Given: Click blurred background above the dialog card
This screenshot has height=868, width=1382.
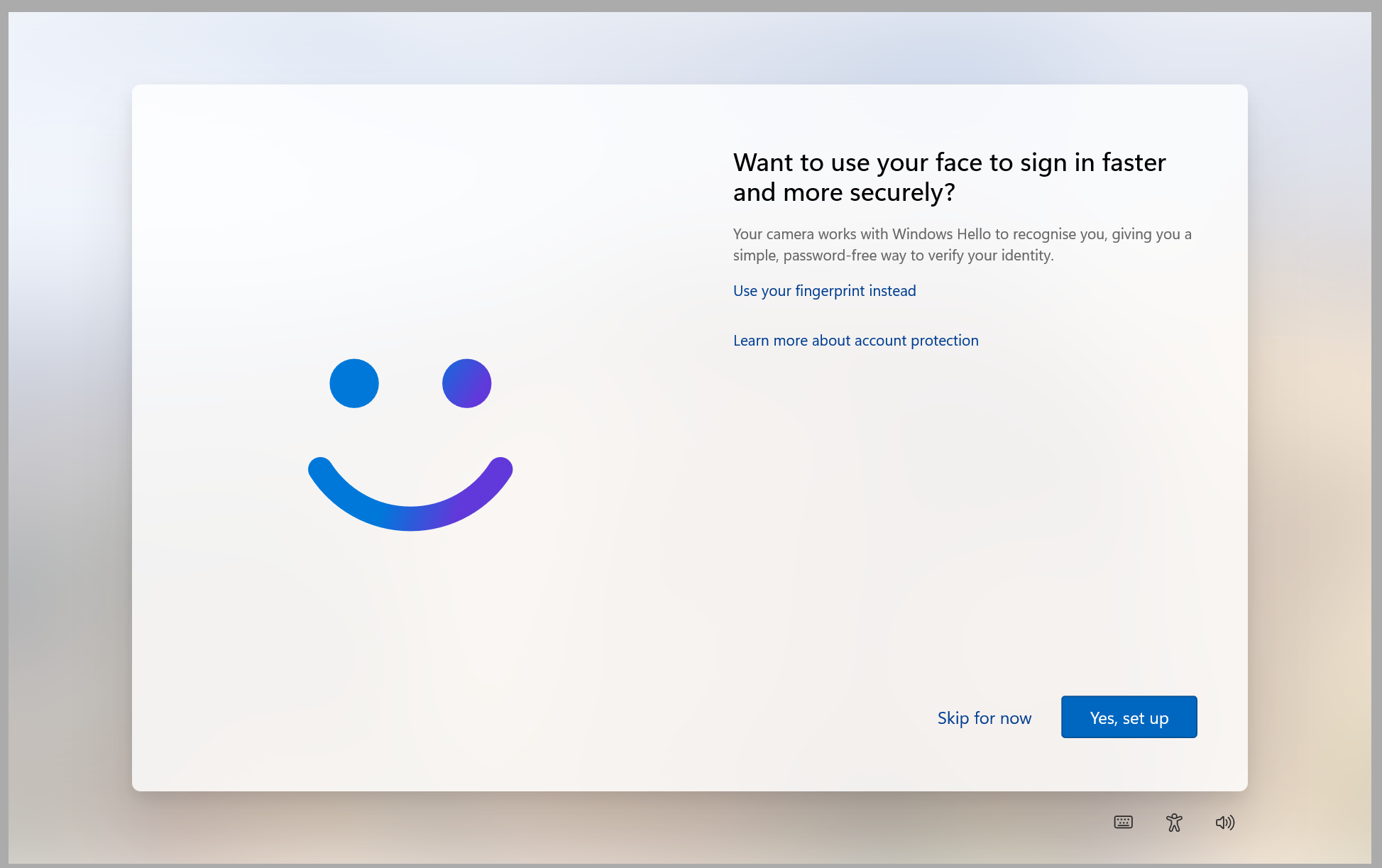Looking at the screenshot, I should coord(689,46).
